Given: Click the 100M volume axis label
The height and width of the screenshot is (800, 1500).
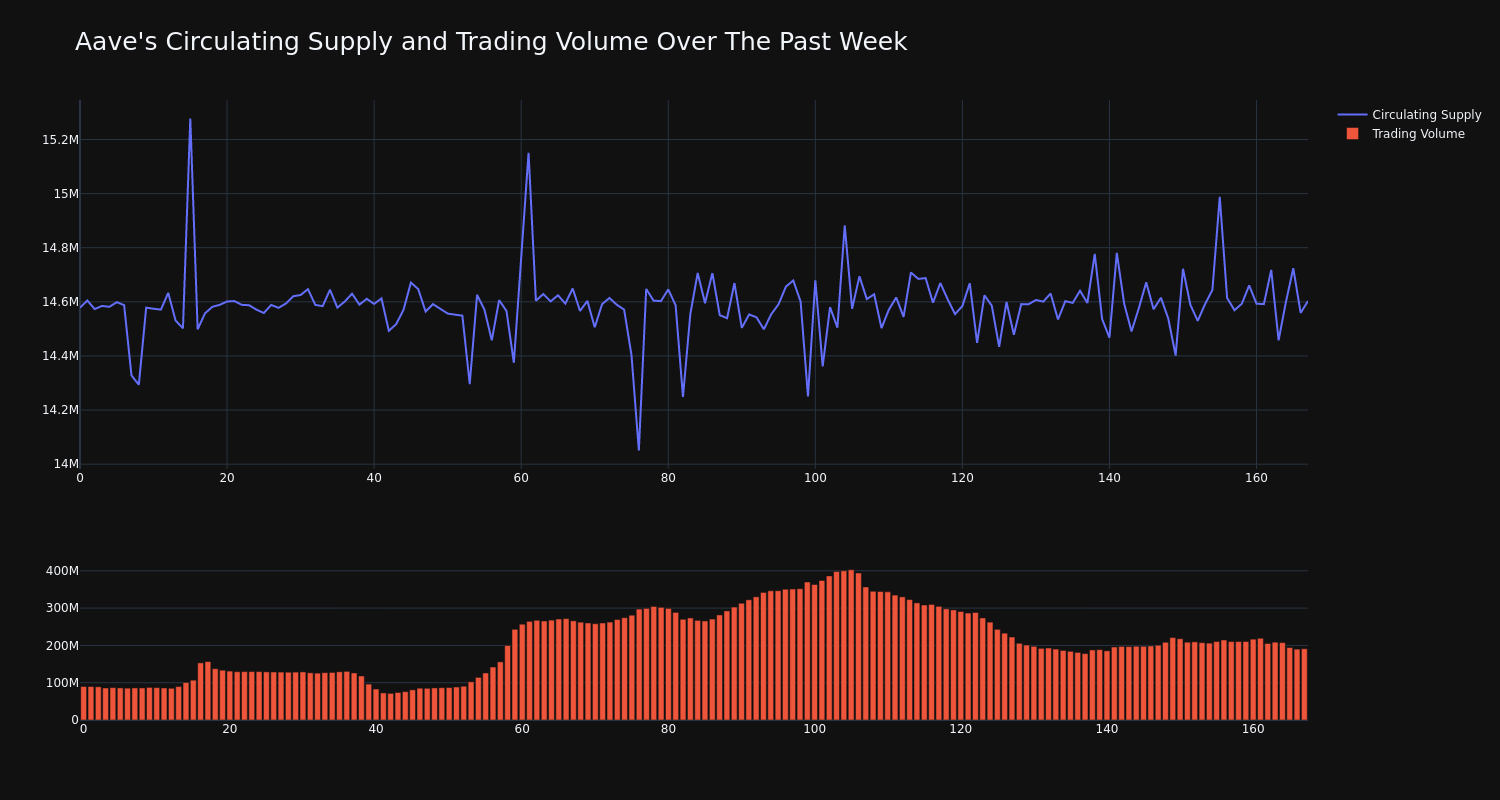Looking at the screenshot, I should [x=61, y=683].
